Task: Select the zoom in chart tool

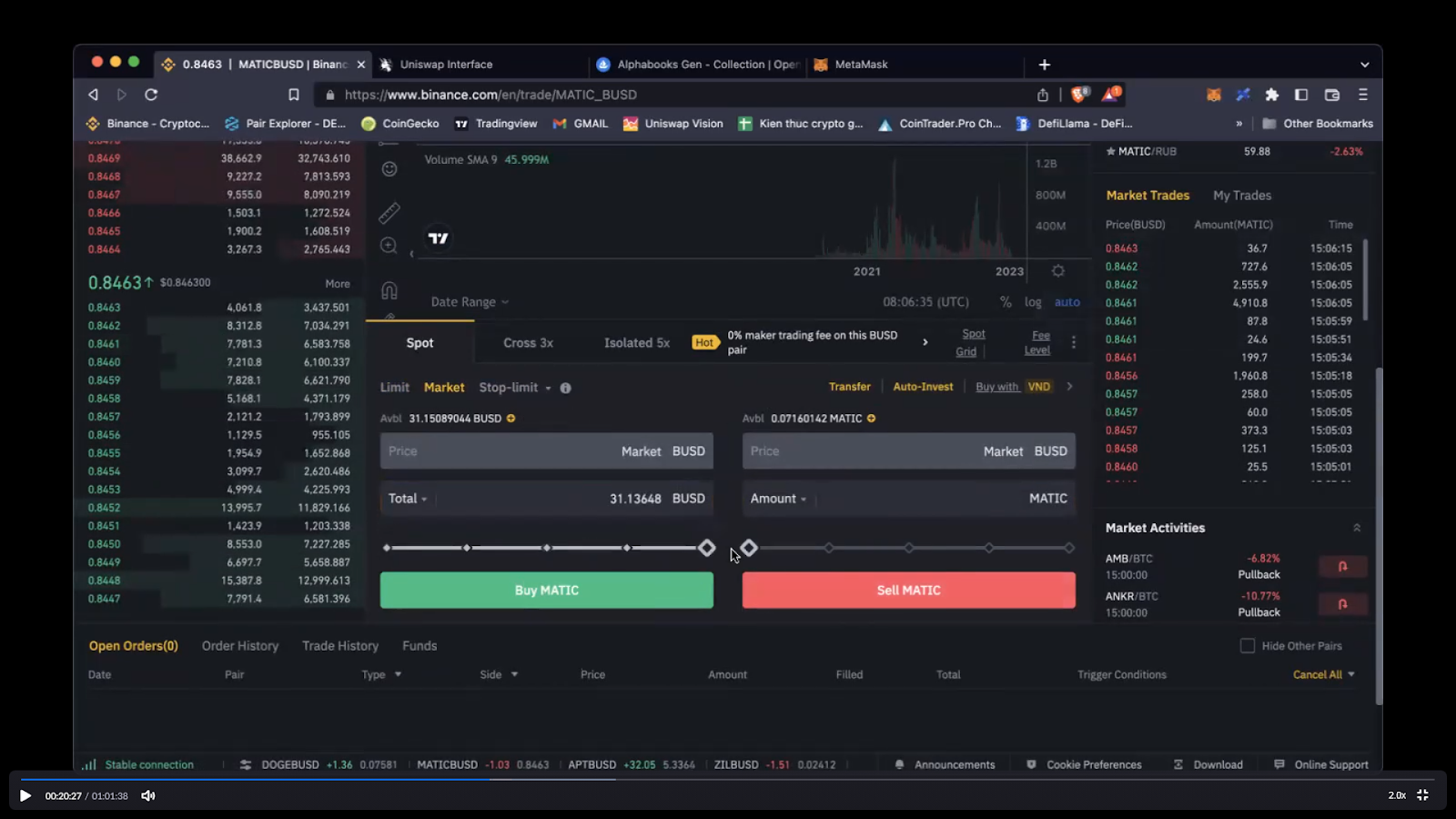Action: [389, 246]
